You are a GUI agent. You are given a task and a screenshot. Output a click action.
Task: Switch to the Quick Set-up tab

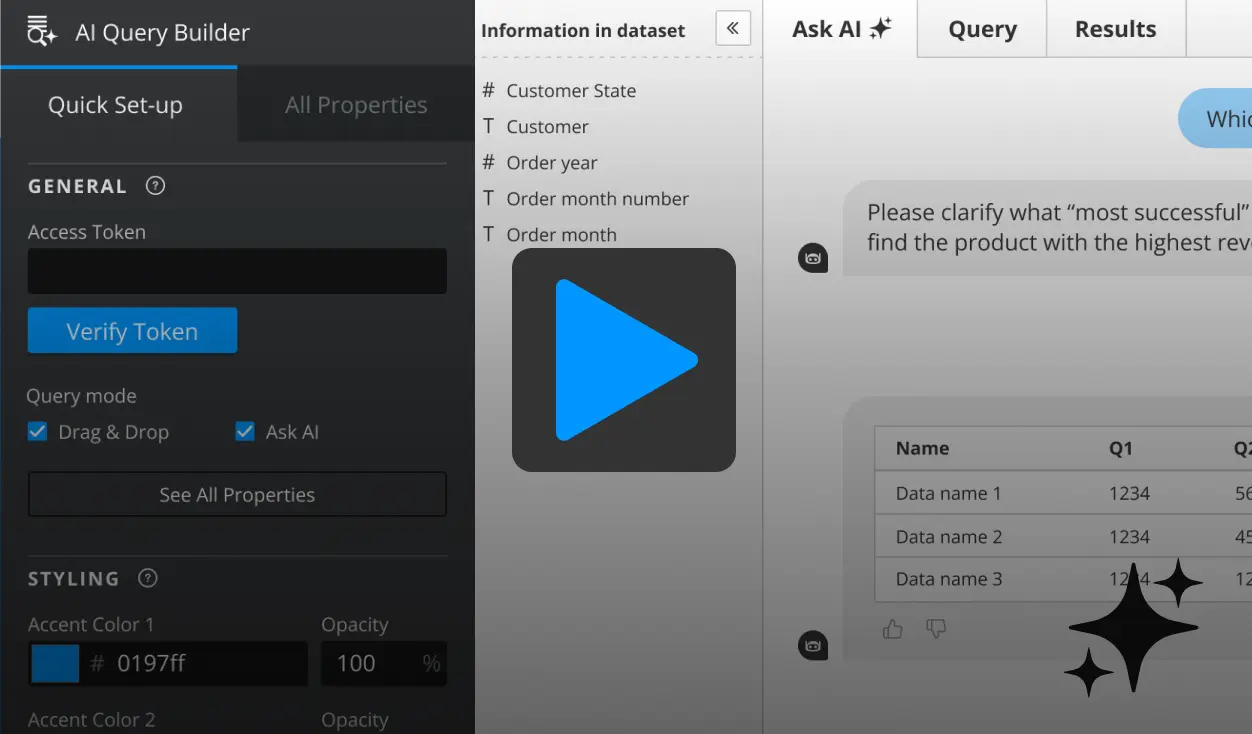click(118, 105)
